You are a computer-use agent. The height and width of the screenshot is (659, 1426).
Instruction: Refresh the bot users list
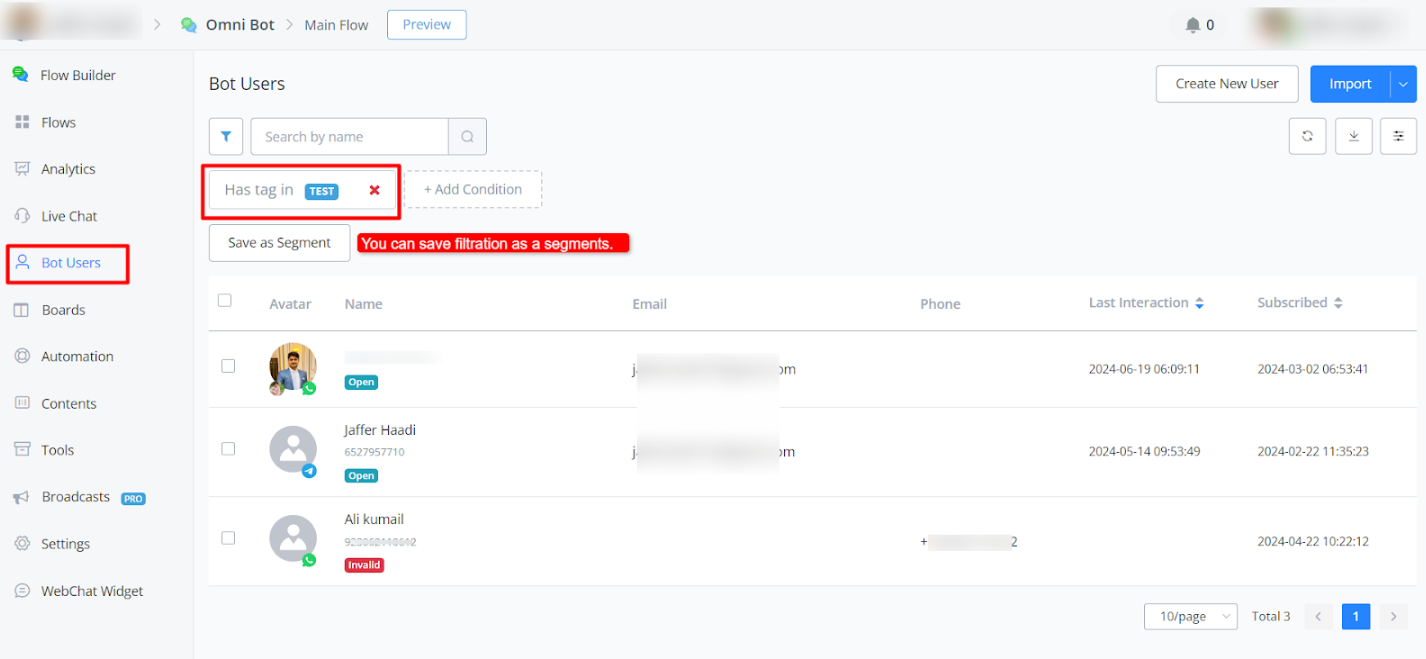(1307, 136)
